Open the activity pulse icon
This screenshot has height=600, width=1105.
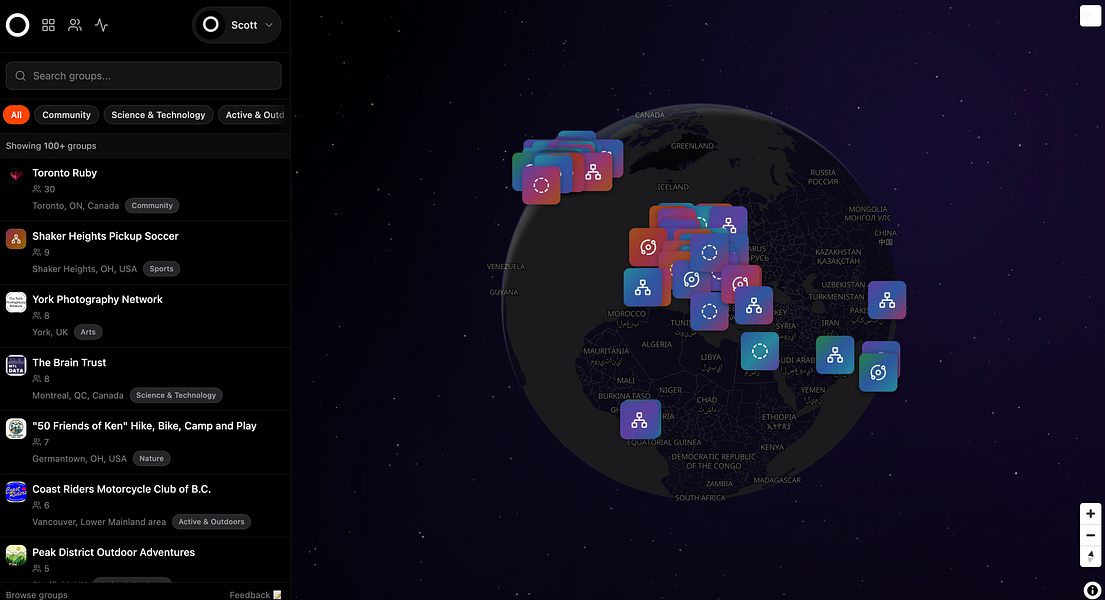point(101,25)
